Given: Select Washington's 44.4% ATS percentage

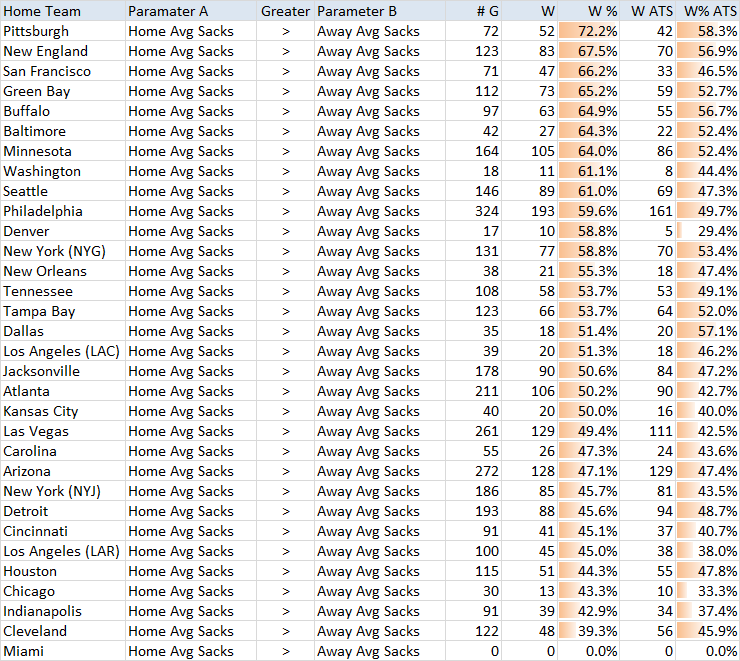Looking at the screenshot, I should [x=708, y=171].
